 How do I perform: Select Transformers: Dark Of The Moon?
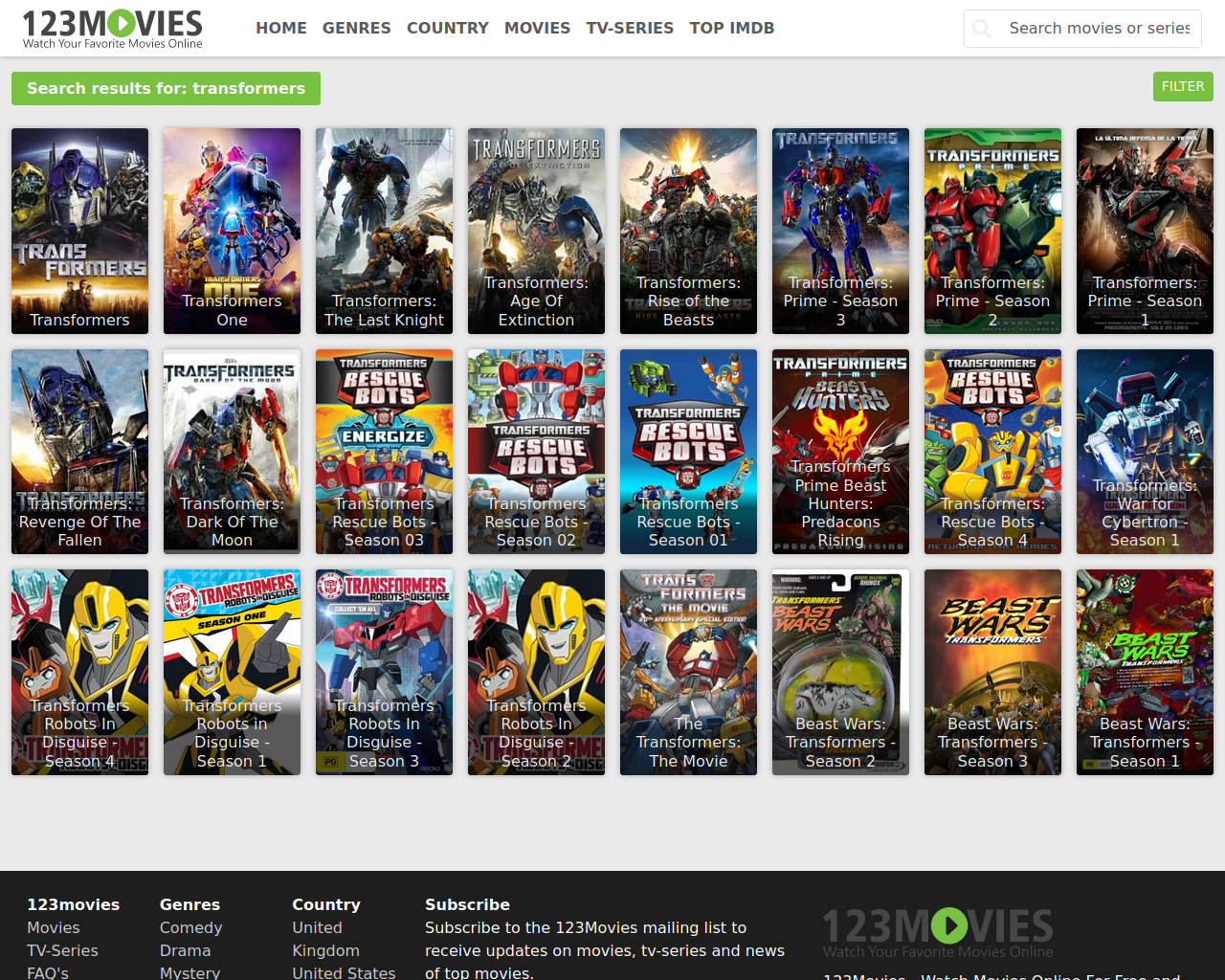(x=232, y=452)
